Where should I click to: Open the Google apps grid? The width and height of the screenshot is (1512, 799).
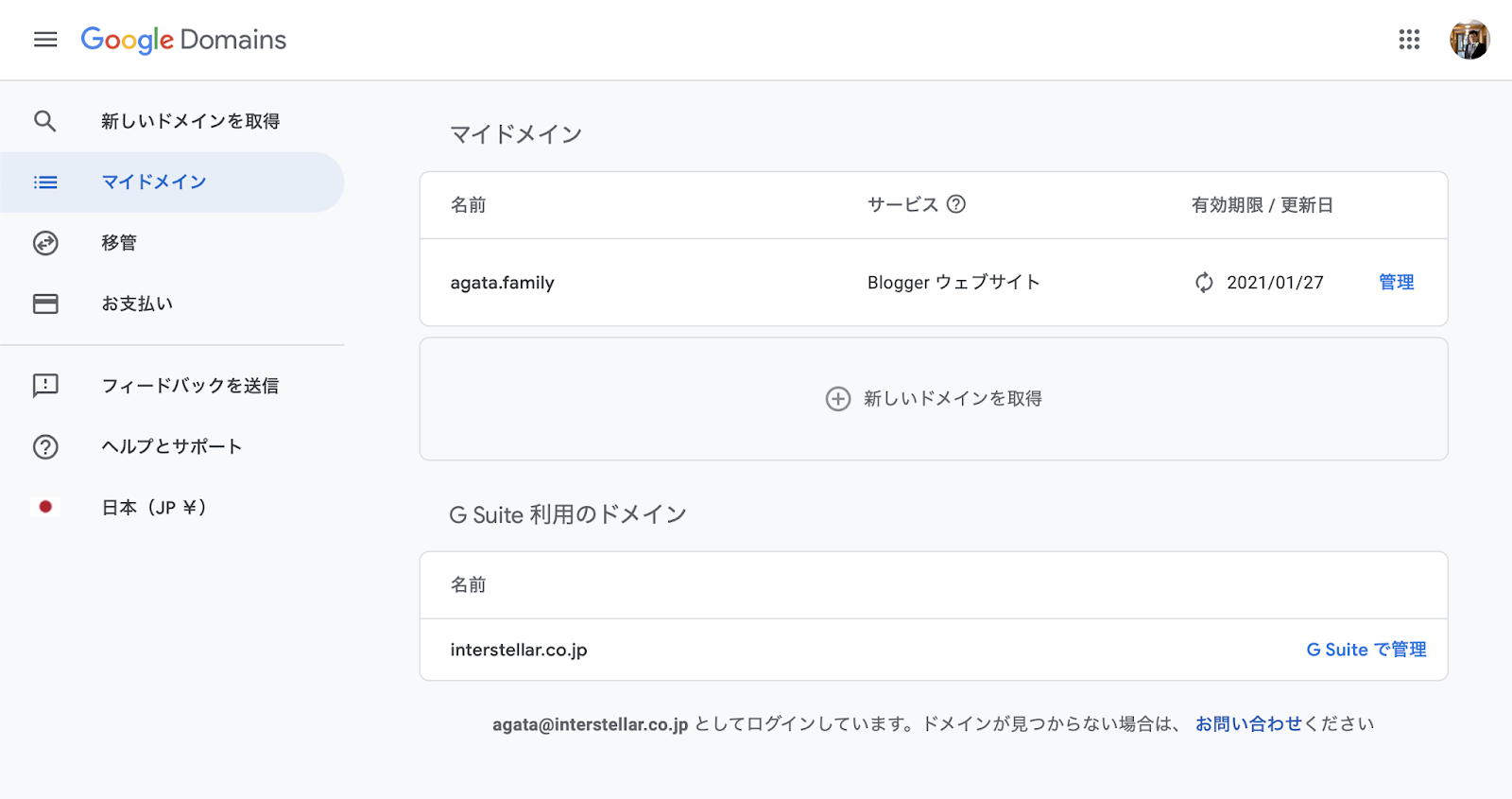click(1409, 40)
